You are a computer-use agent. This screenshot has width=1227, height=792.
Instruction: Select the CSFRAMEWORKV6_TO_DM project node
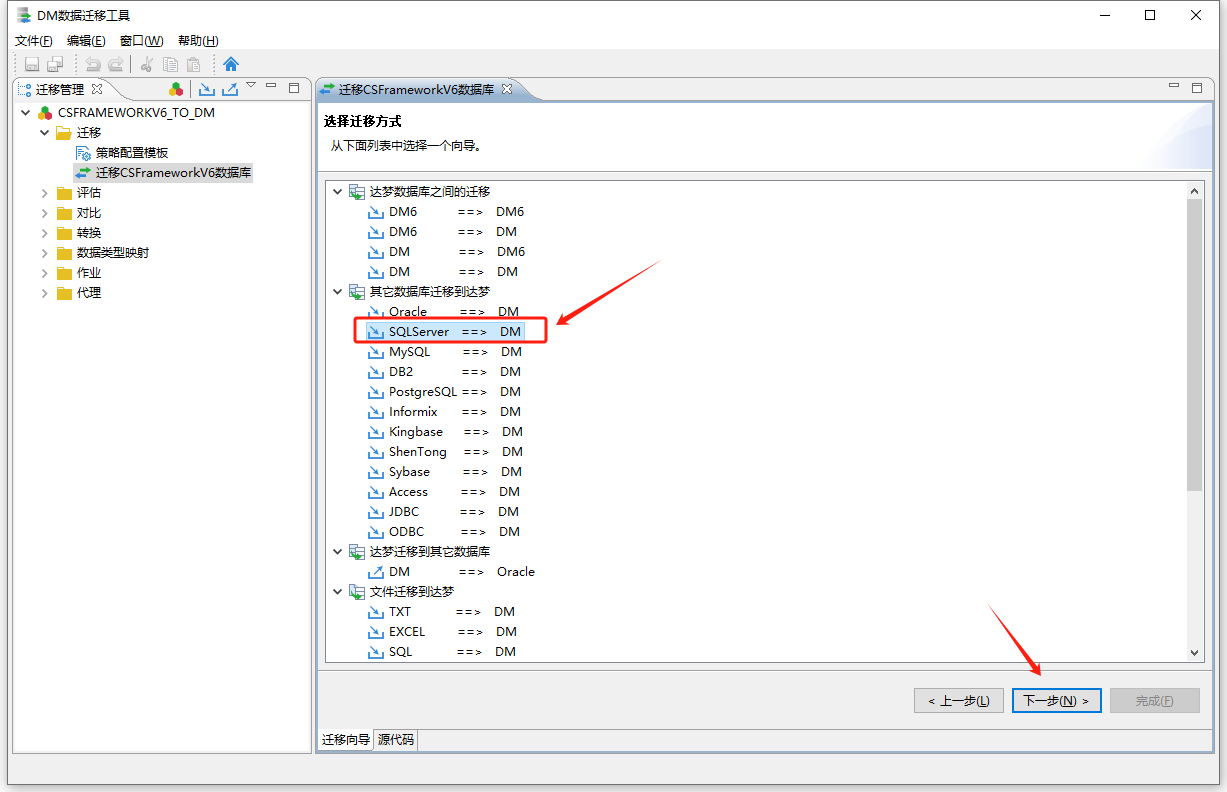click(136, 112)
